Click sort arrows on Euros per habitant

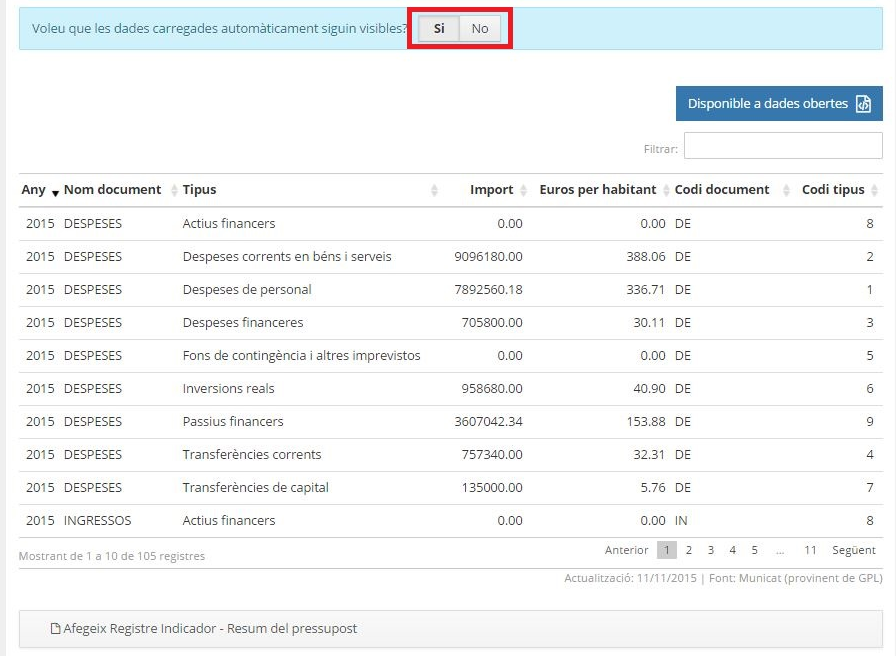pyautogui.click(x=666, y=190)
